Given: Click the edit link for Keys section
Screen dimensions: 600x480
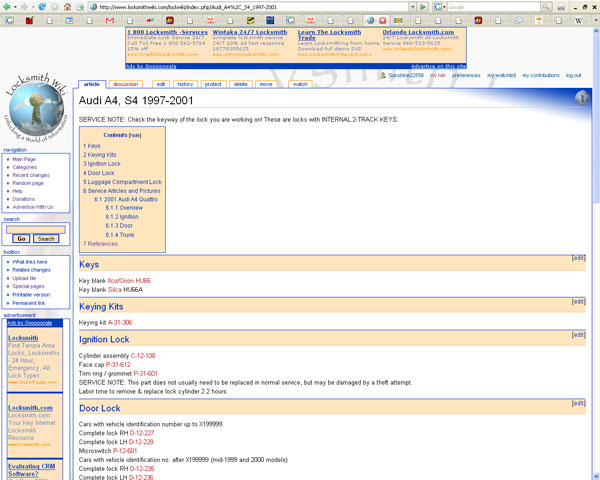Looking at the screenshot, I should point(578,258).
